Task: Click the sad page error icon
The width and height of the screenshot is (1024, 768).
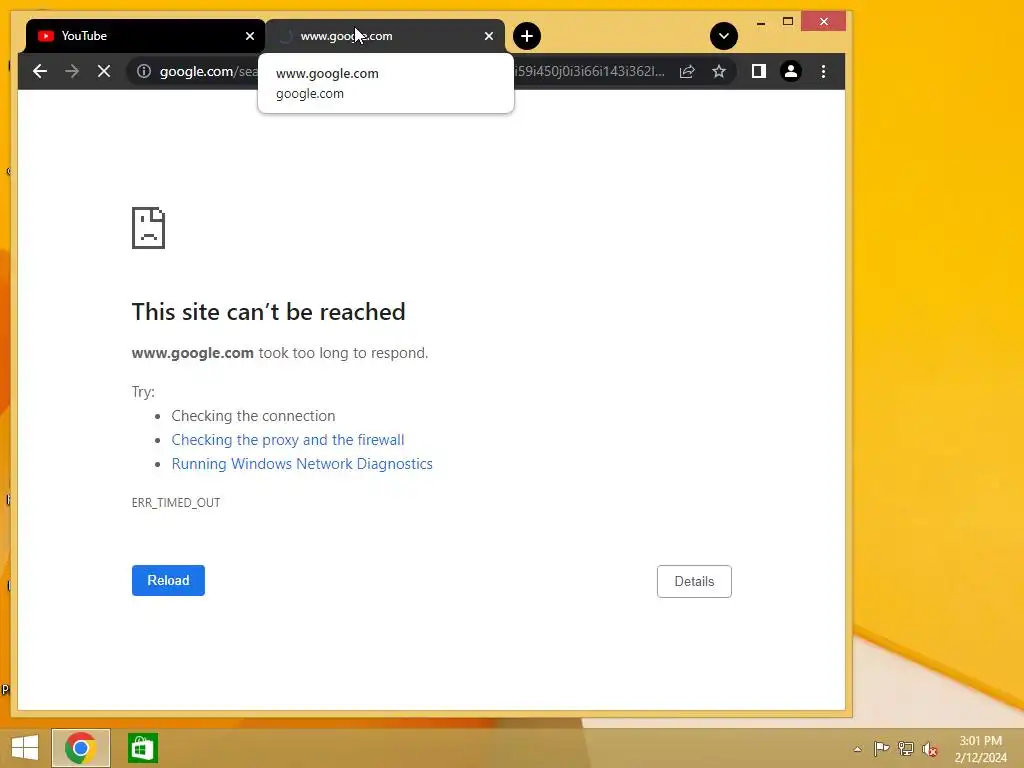Action: click(148, 228)
